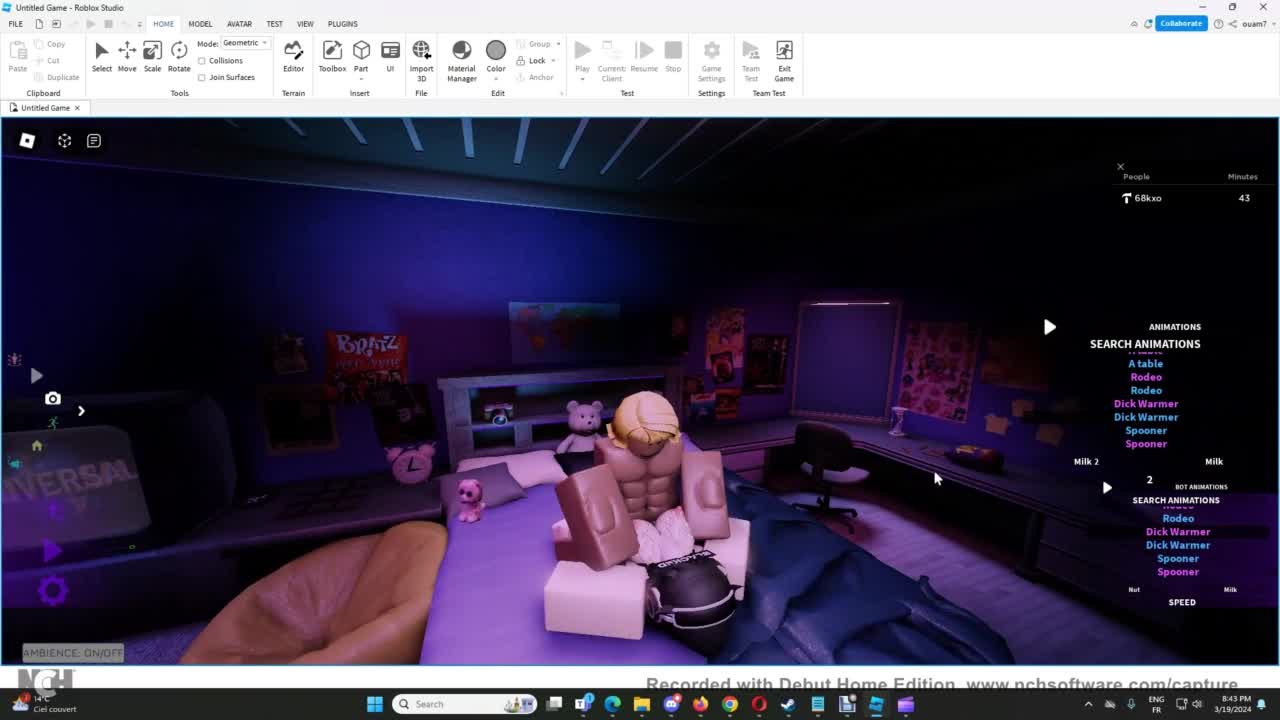Switch to the MODEL ribbon tab
1280x720 pixels.
(200, 24)
